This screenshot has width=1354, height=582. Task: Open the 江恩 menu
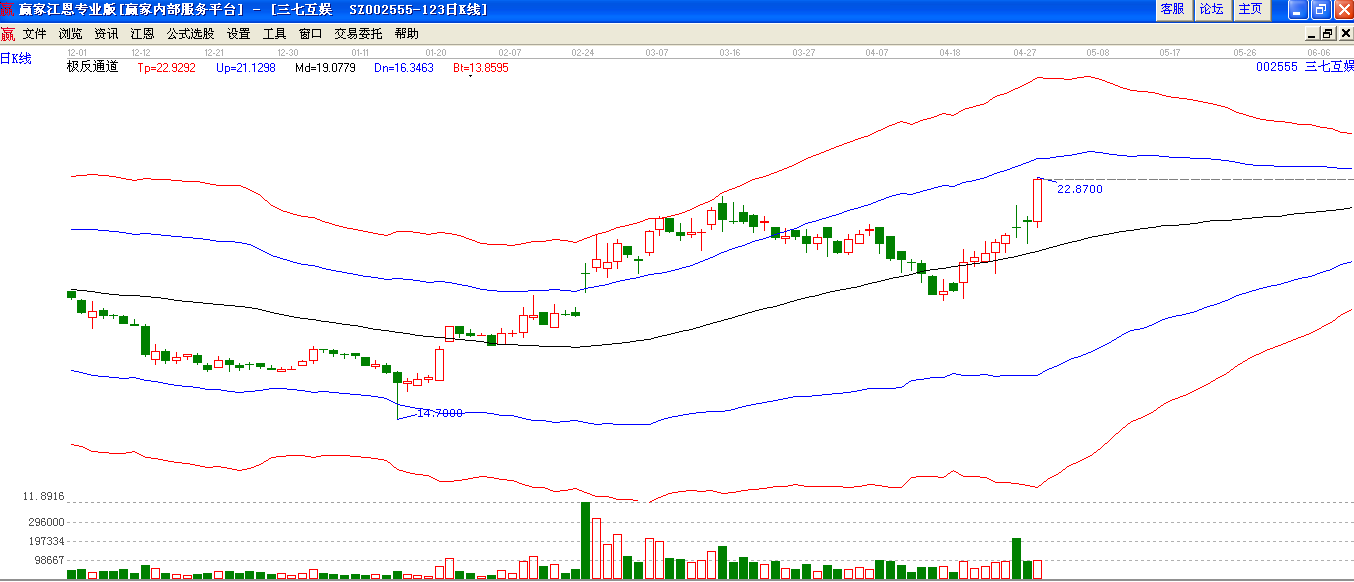point(142,33)
